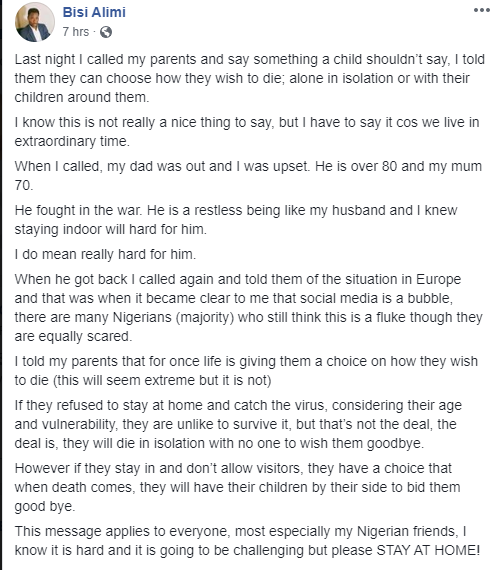Viewport: 498px width, 570px height.
Task: Visit the Bisi Alimi profile name link
Action: pos(94,12)
